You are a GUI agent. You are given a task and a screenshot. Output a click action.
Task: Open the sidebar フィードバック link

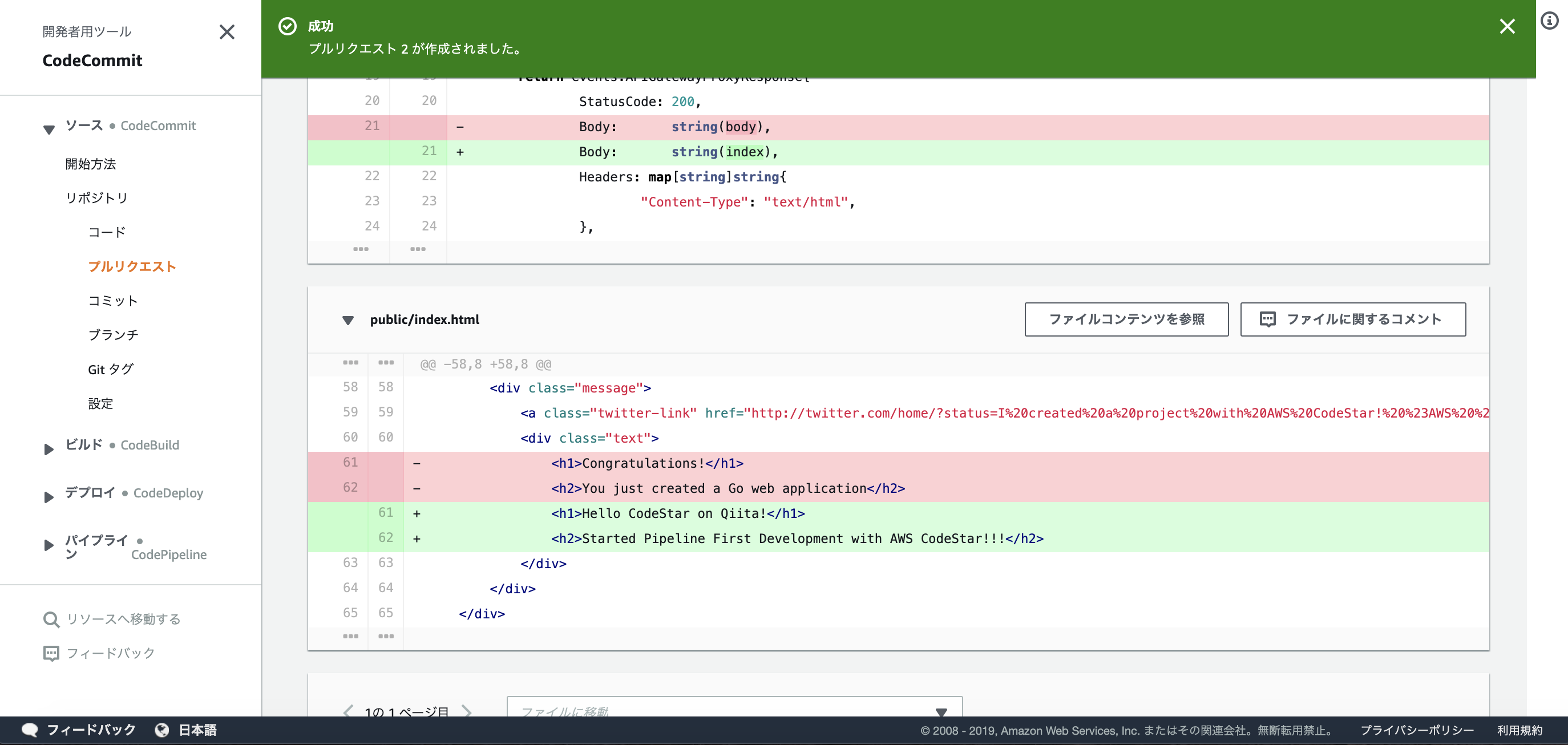[110, 653]
